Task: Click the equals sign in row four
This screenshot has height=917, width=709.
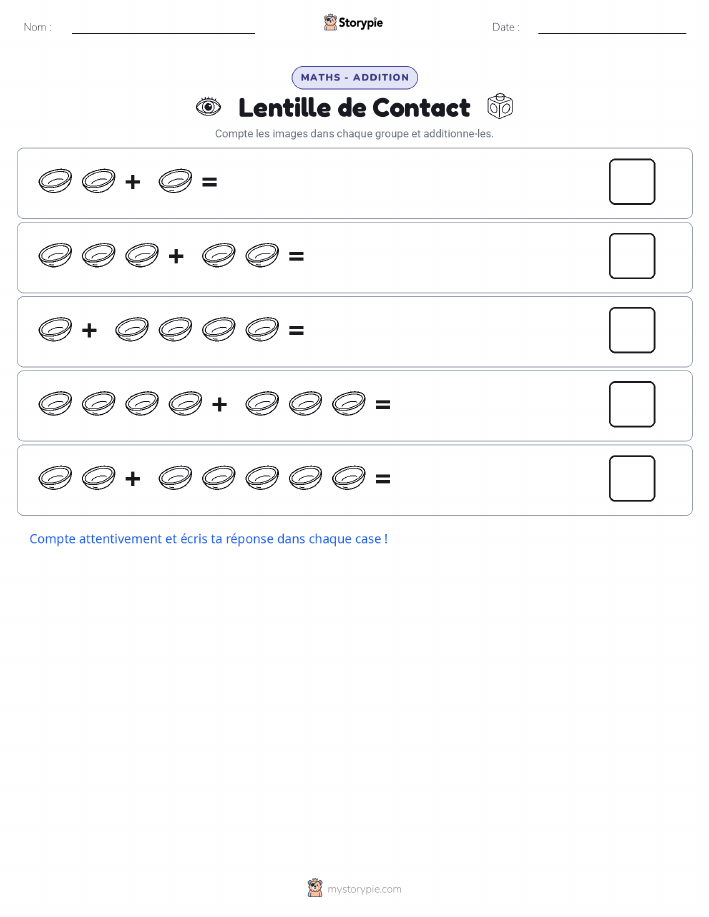Action: tap(383, 404)
